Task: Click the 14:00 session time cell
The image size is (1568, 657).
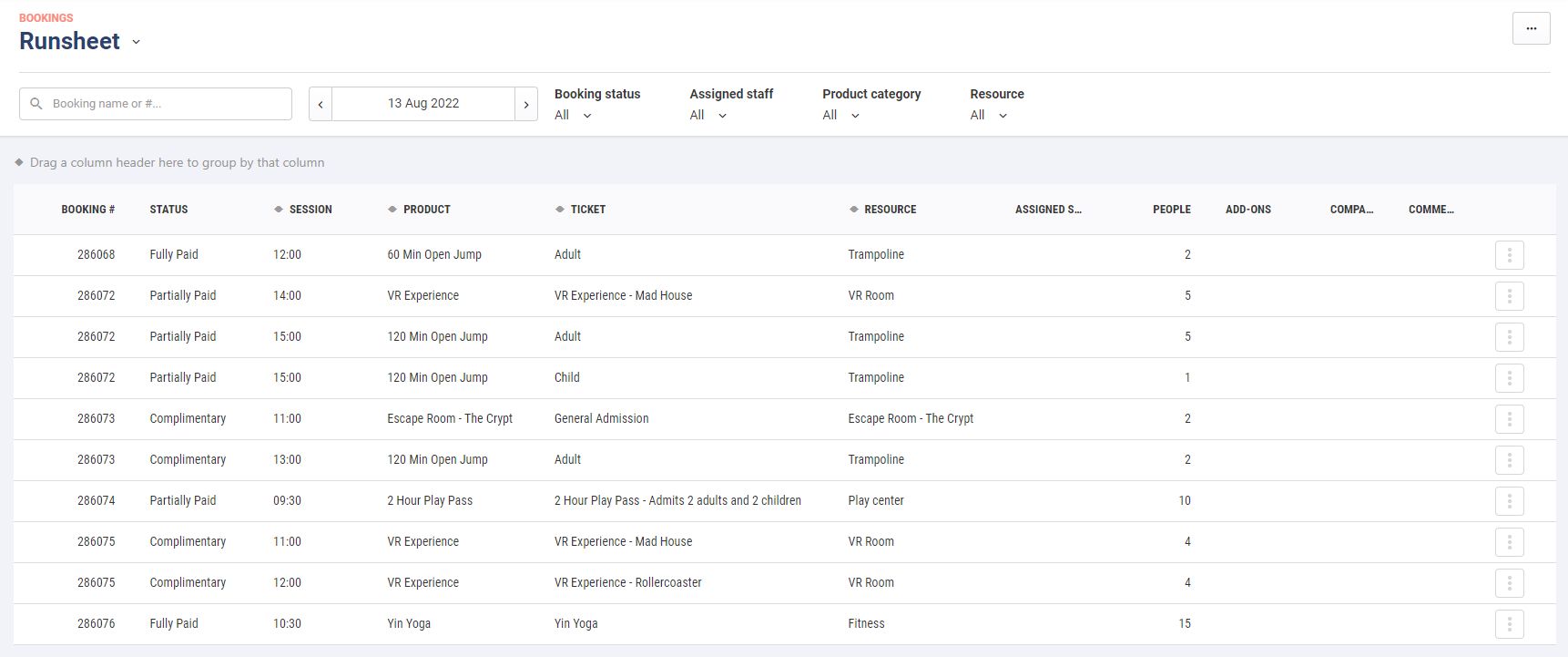Action: click(287, 296)
